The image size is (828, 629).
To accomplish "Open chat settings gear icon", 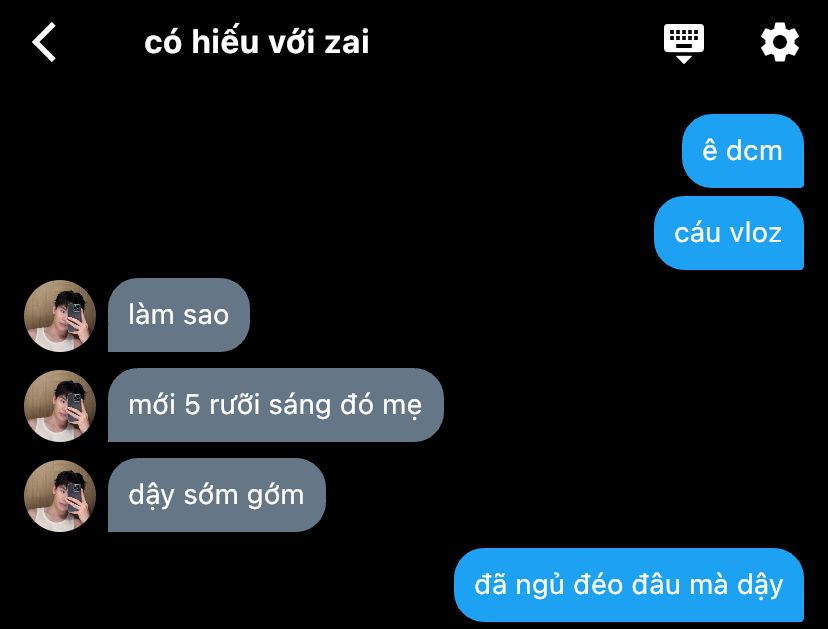I will pos(779,42).
